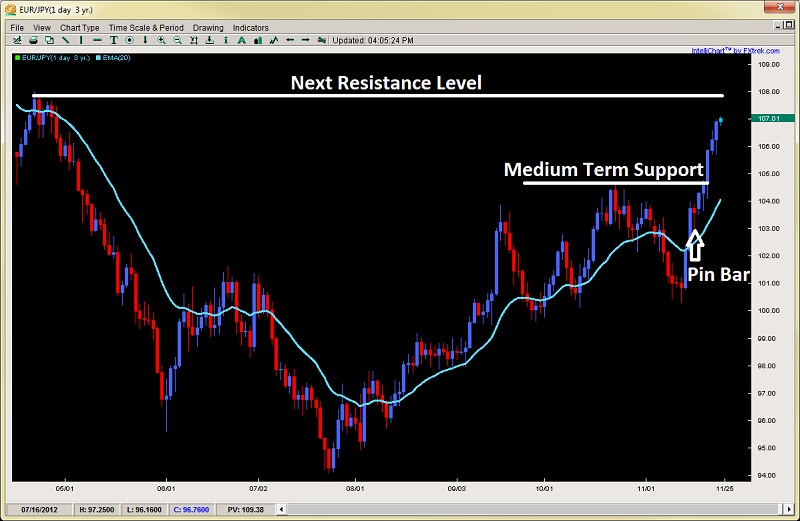
Task: Click the zoom in magnifier icon
Action: pyautogui.click(x=161, y=40)
